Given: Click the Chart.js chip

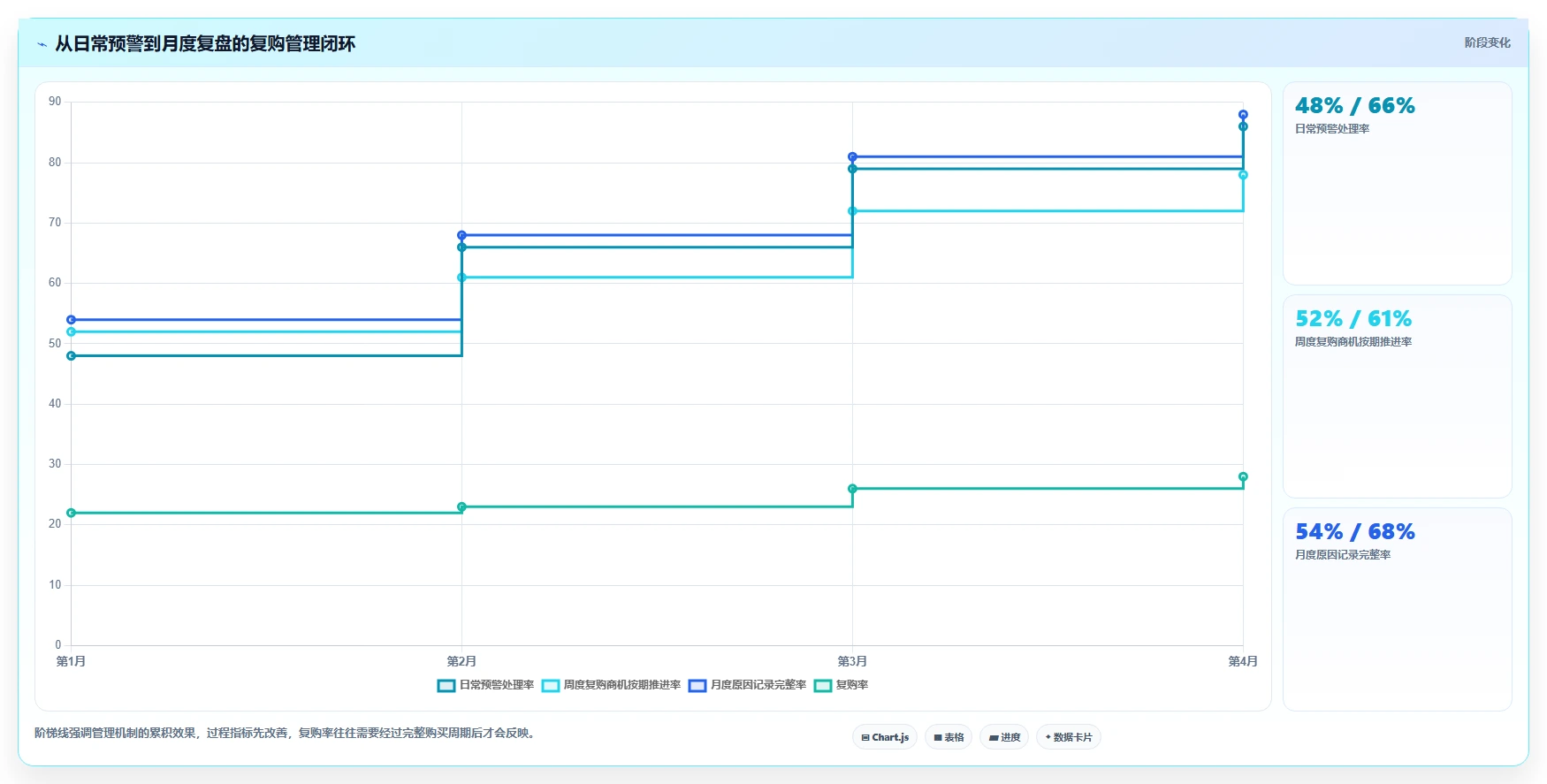Looking at the screenshot, I should pyautogui.click(x=885, y=737).
